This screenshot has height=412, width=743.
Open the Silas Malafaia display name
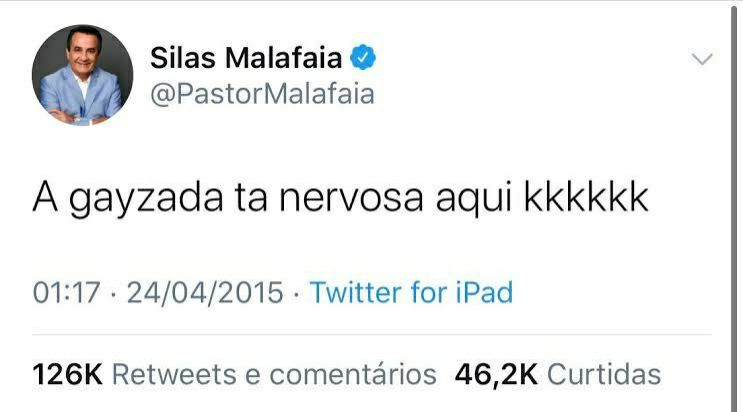[246, 58]
